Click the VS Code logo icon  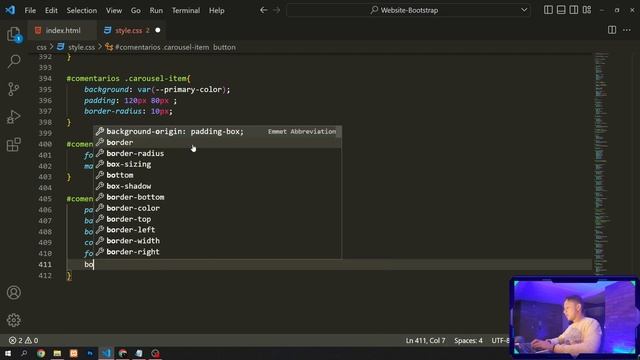pyautogui.click(x=10, y=10)
